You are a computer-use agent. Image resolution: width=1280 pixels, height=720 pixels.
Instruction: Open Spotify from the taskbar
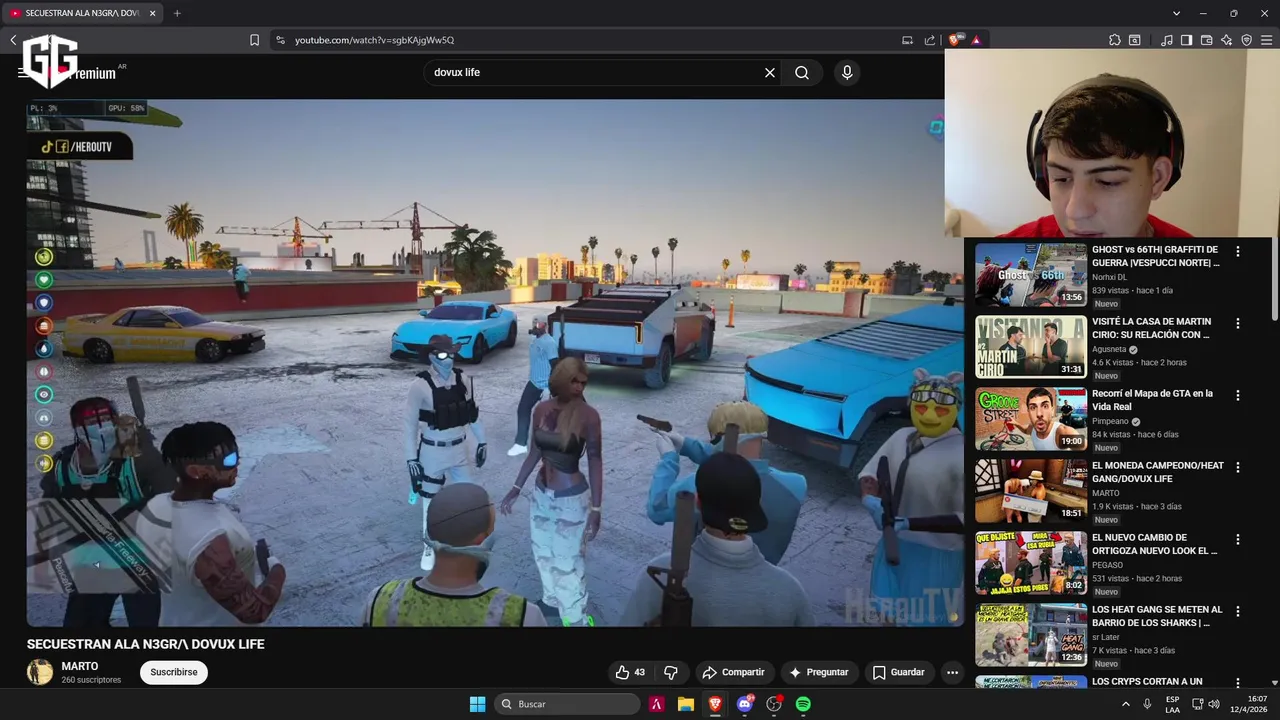[x=803, y=704]
